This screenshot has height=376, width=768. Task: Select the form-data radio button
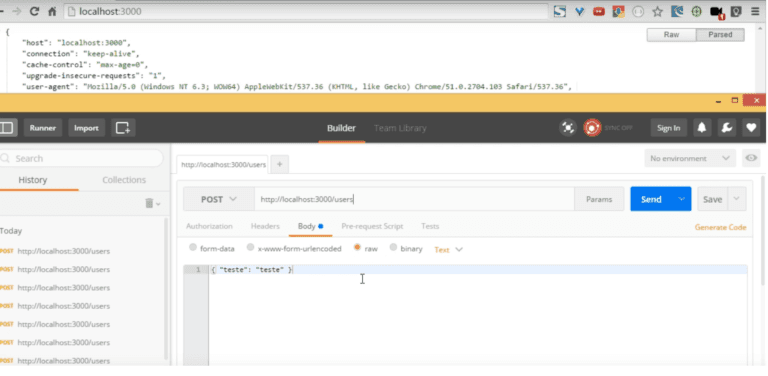point(192,248)
